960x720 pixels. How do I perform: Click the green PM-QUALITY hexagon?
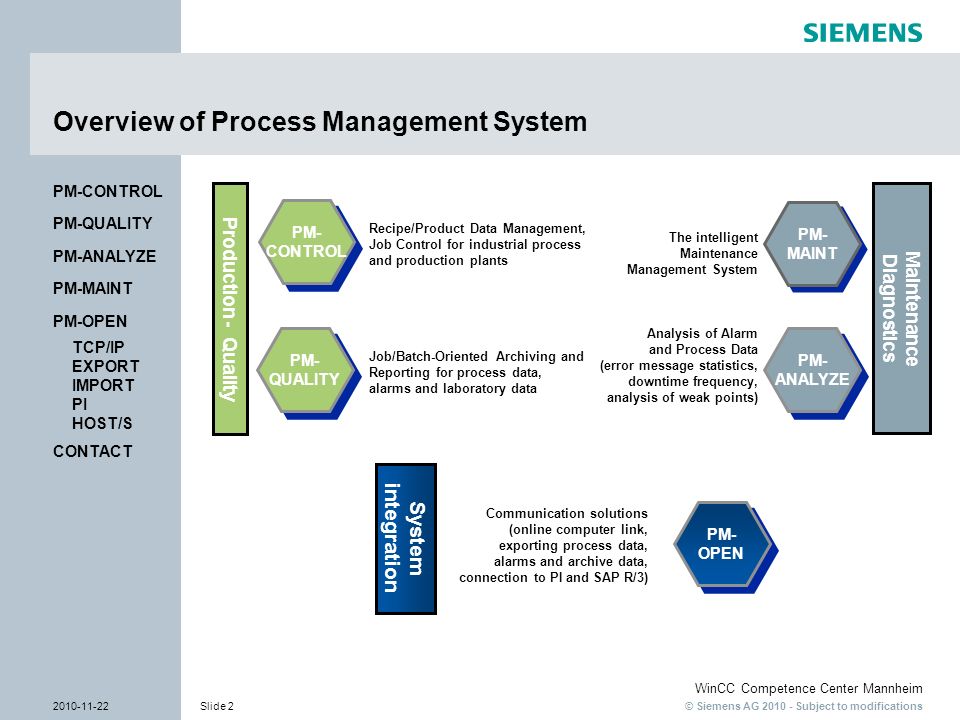point(306,370)
